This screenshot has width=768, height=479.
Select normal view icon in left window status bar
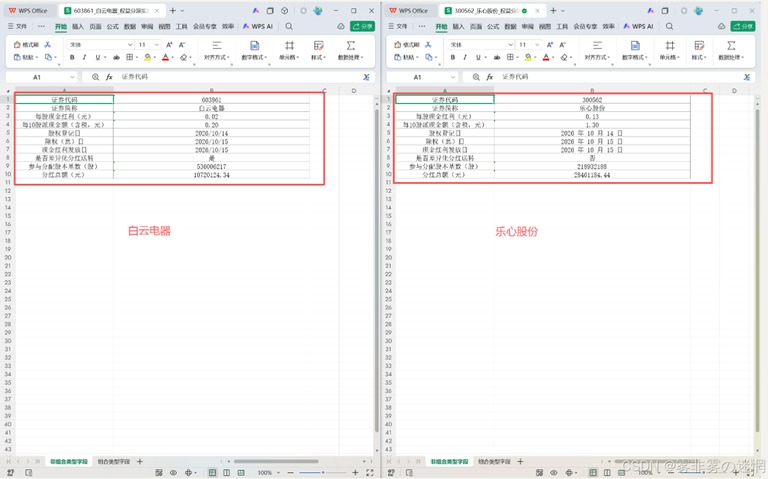pyautogui.click(x=212, y=473)
